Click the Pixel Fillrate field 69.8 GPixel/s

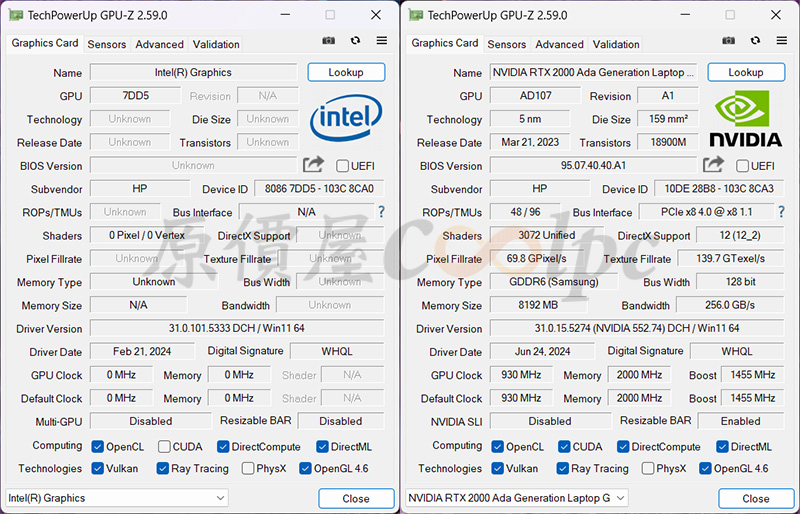[536, 259]
